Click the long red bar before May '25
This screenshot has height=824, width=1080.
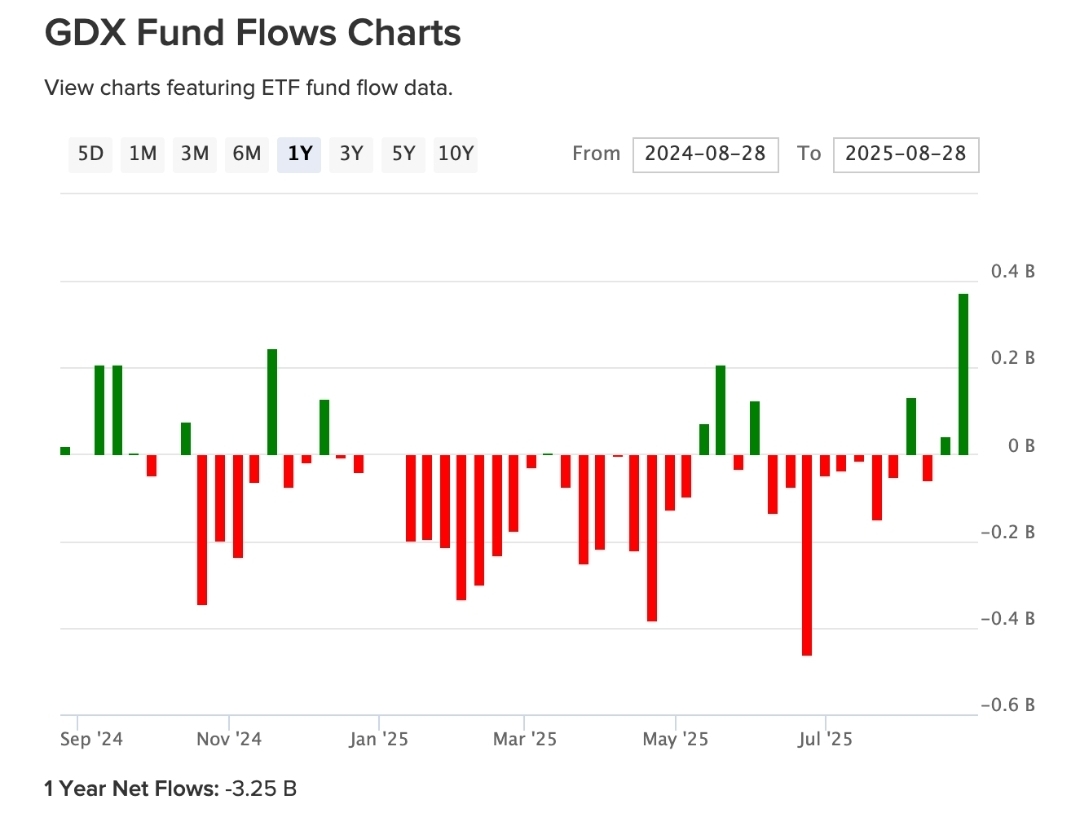(x=652, y=538)
